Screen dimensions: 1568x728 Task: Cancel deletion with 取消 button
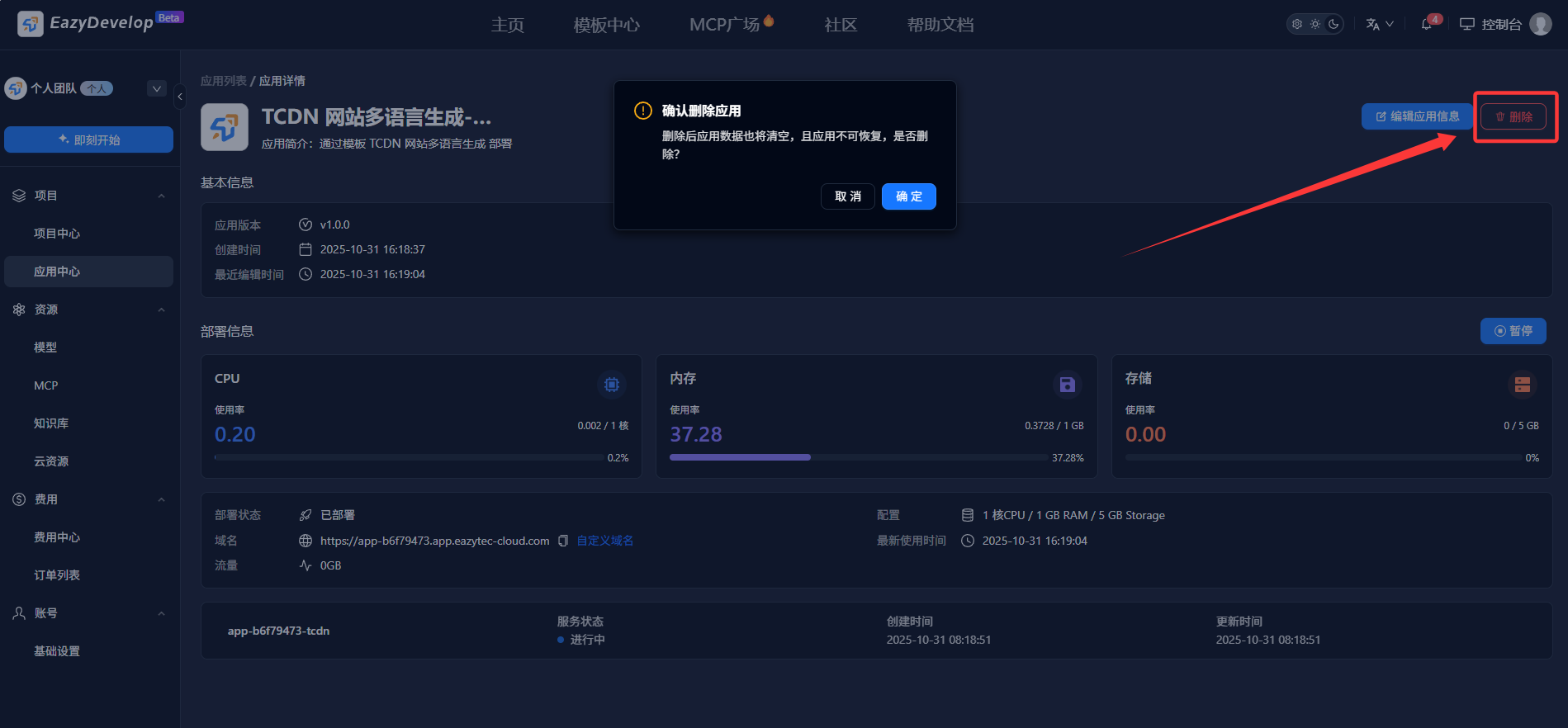847,196
